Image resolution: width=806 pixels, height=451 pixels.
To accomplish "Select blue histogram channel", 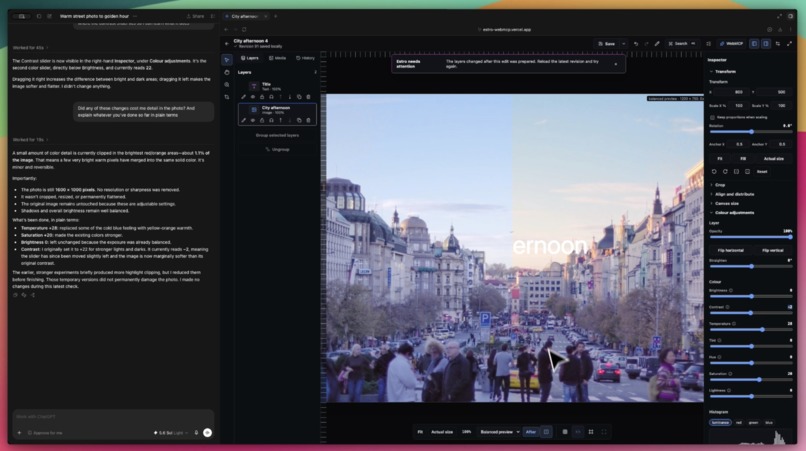I will pyautogui.click(x=768, y=423).
